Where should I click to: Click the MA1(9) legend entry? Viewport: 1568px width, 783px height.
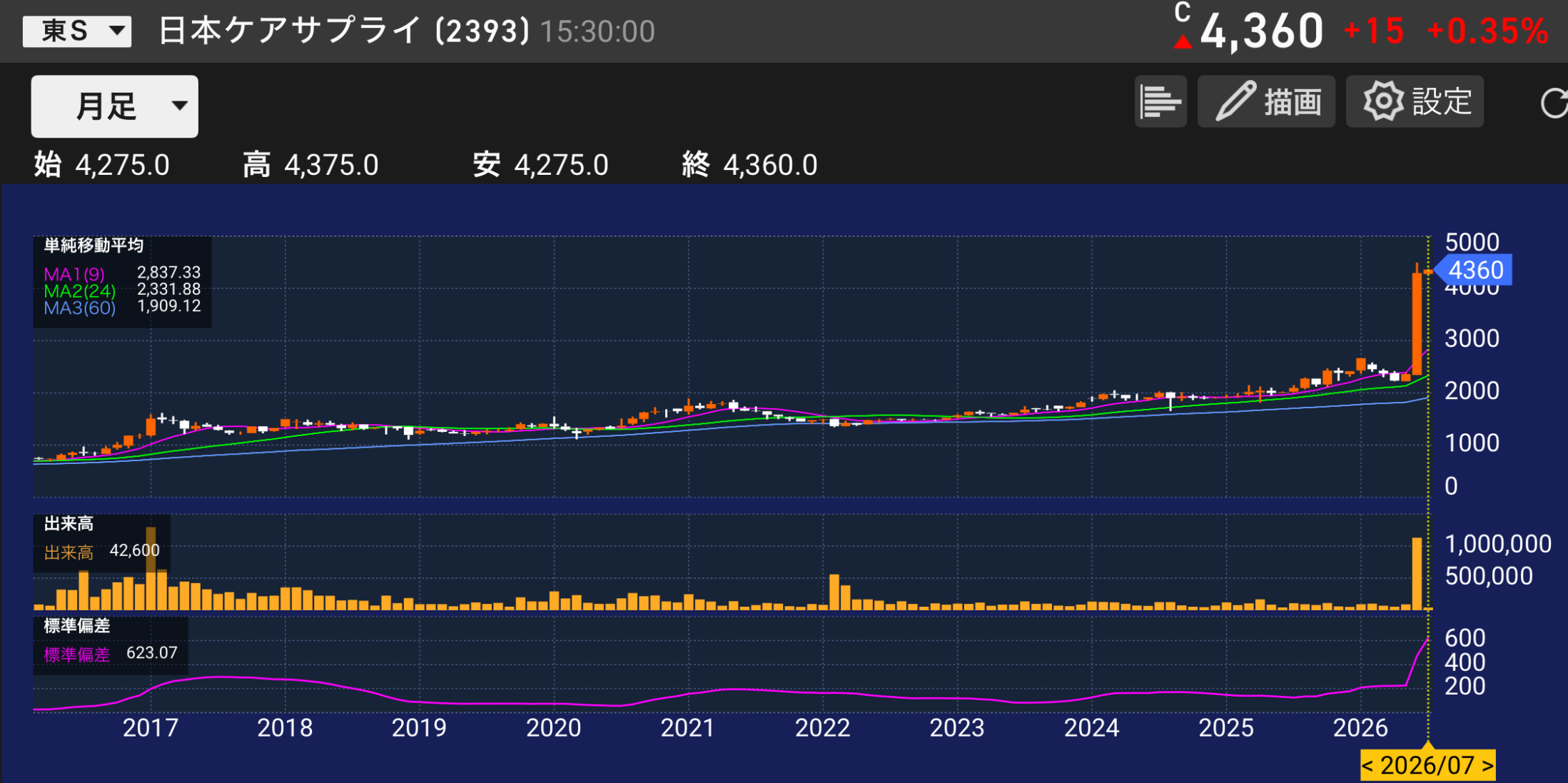(x=74, y=274)
